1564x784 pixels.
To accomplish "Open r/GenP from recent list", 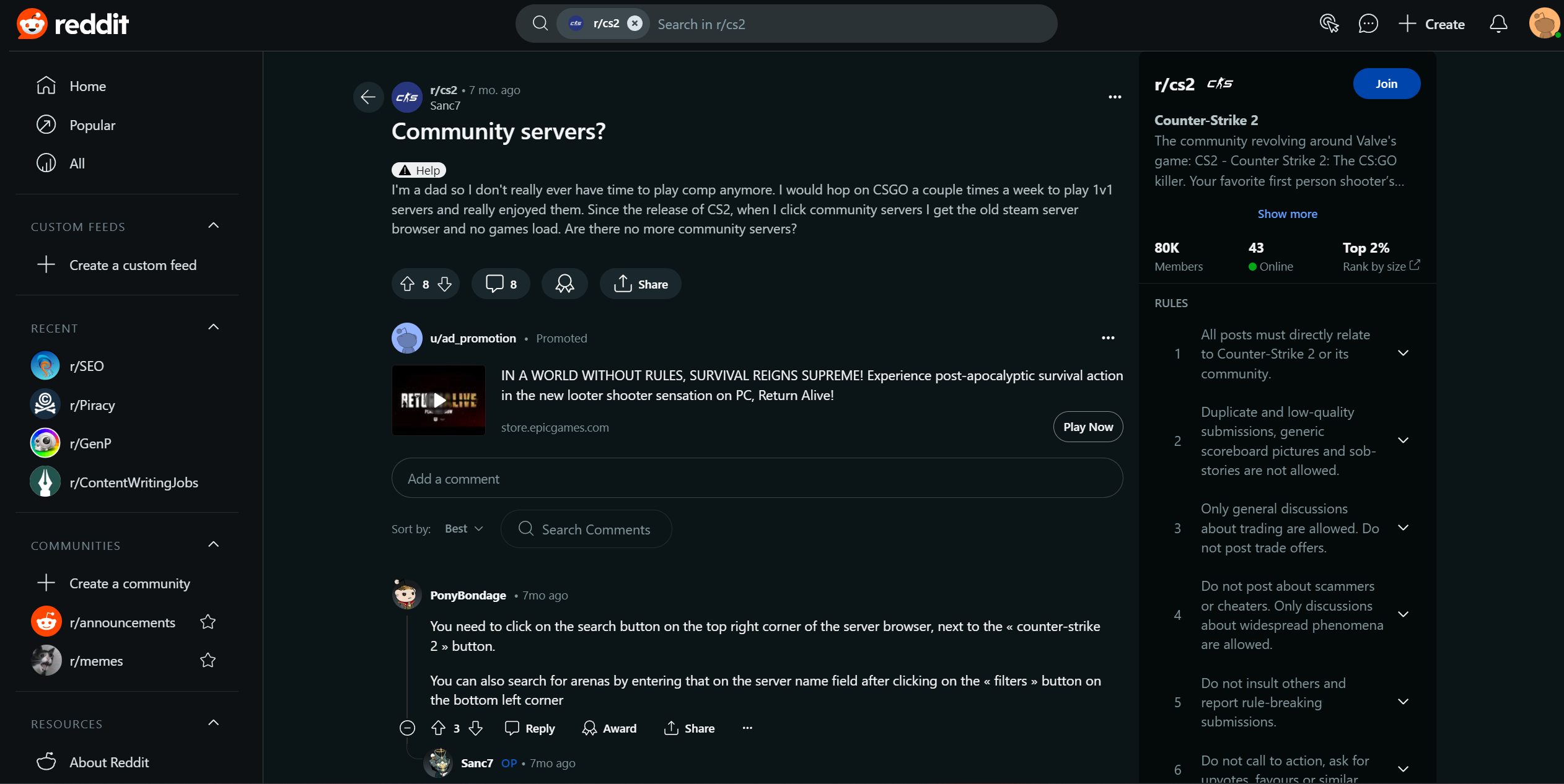I will pos(127,443).
